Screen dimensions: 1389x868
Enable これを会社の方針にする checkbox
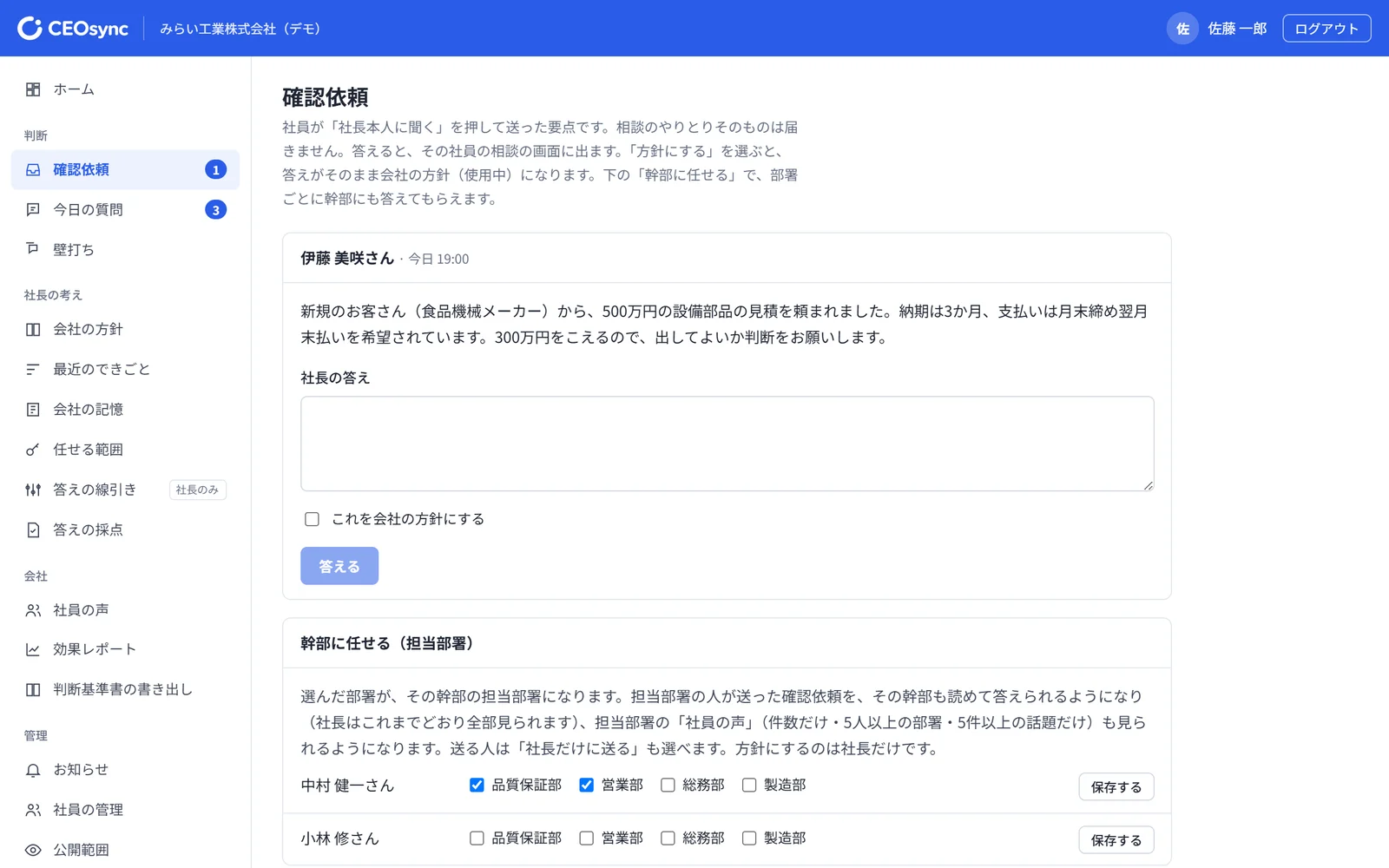point(312,519)
